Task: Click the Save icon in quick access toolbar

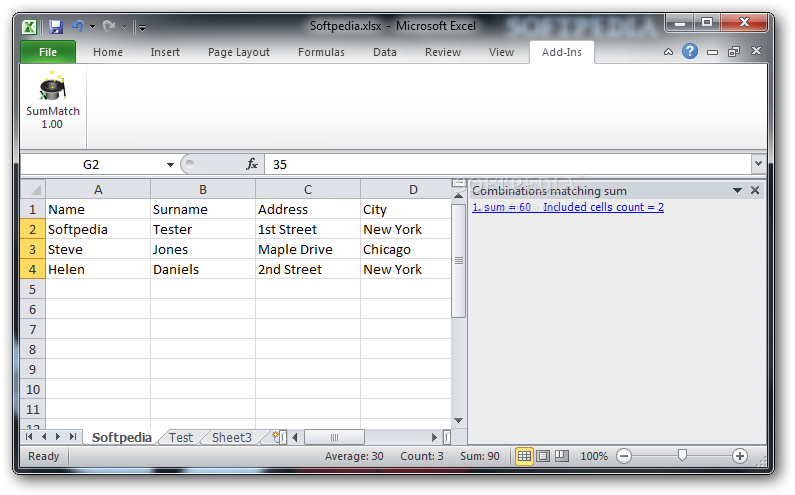Action: pyautogui.click(x=56, y=26)
